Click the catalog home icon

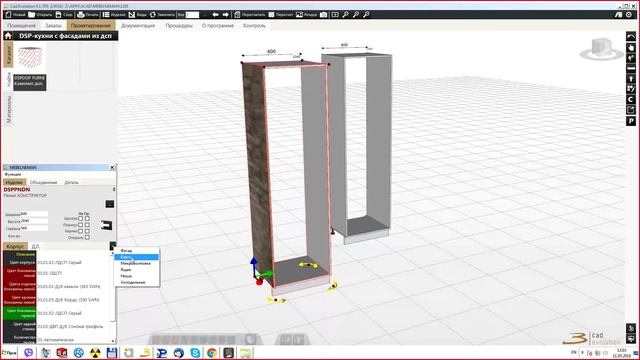pyautogui.click(x=8, y=36)
